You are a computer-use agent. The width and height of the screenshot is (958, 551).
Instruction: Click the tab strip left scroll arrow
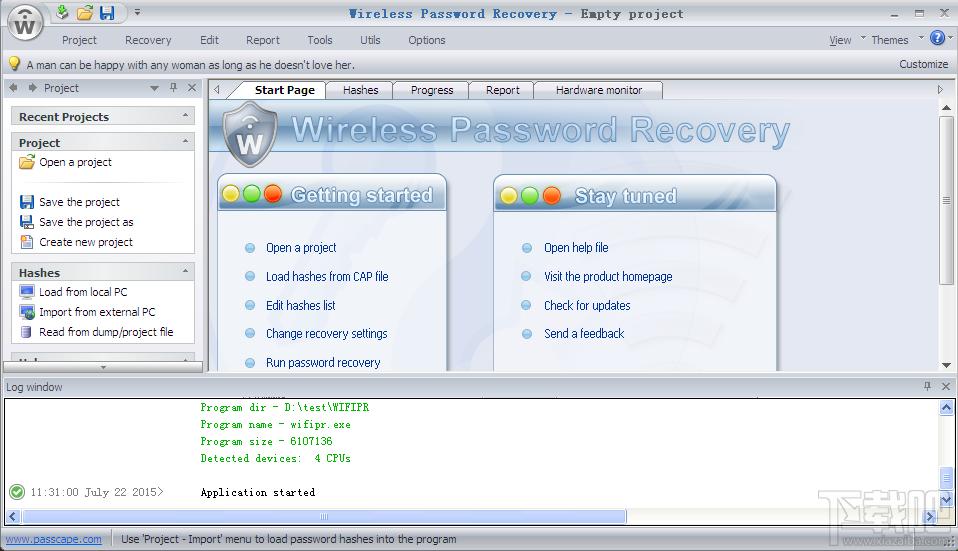tap(217, 90)
